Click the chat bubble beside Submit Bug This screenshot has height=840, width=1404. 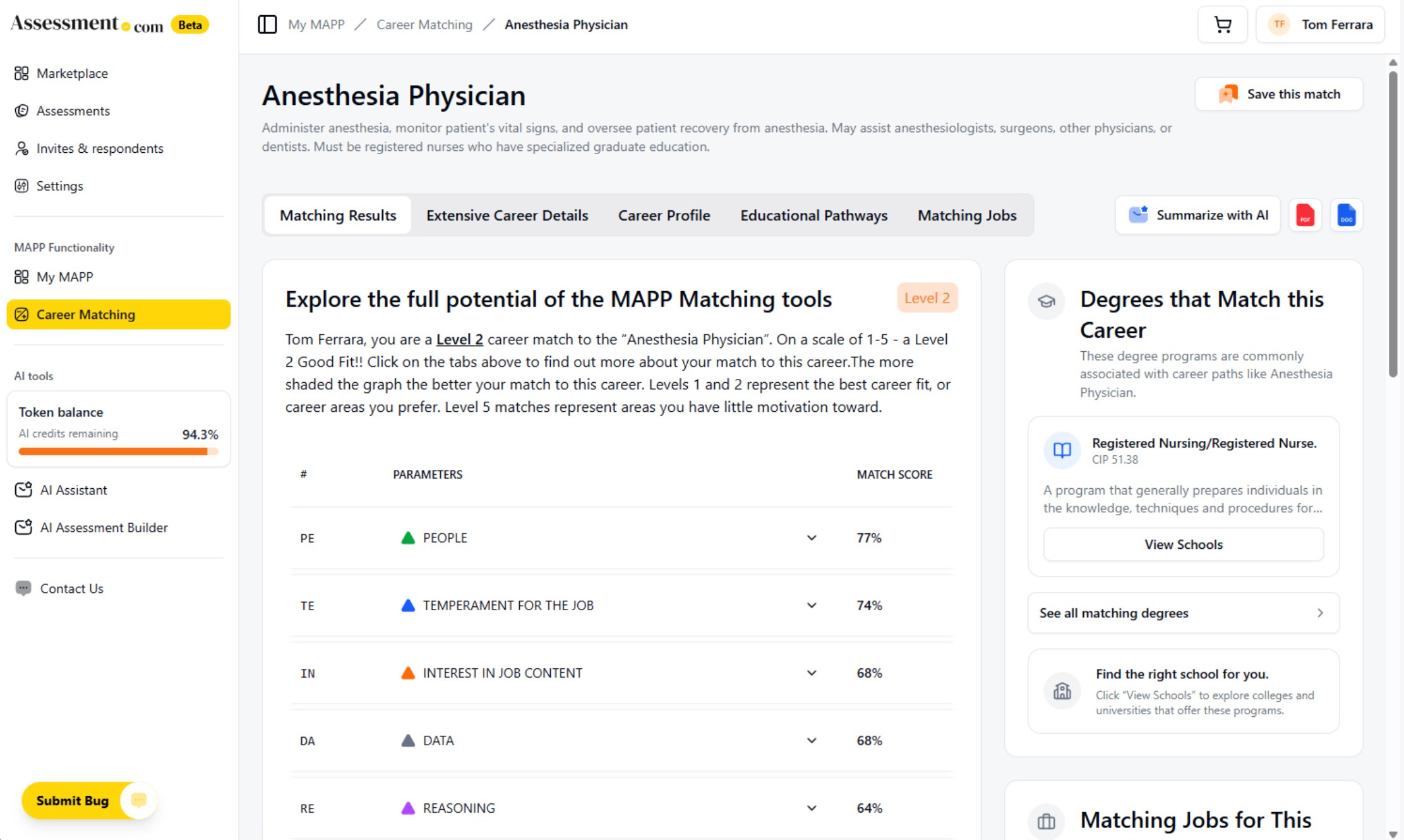pos(139,800)
